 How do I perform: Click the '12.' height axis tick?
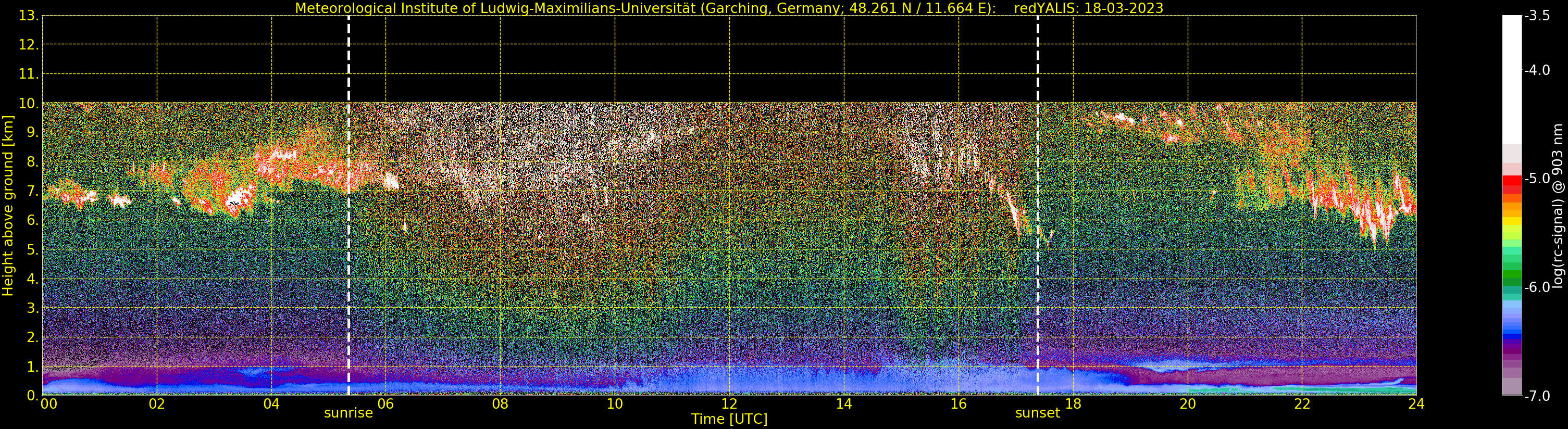tap(29, 44)
